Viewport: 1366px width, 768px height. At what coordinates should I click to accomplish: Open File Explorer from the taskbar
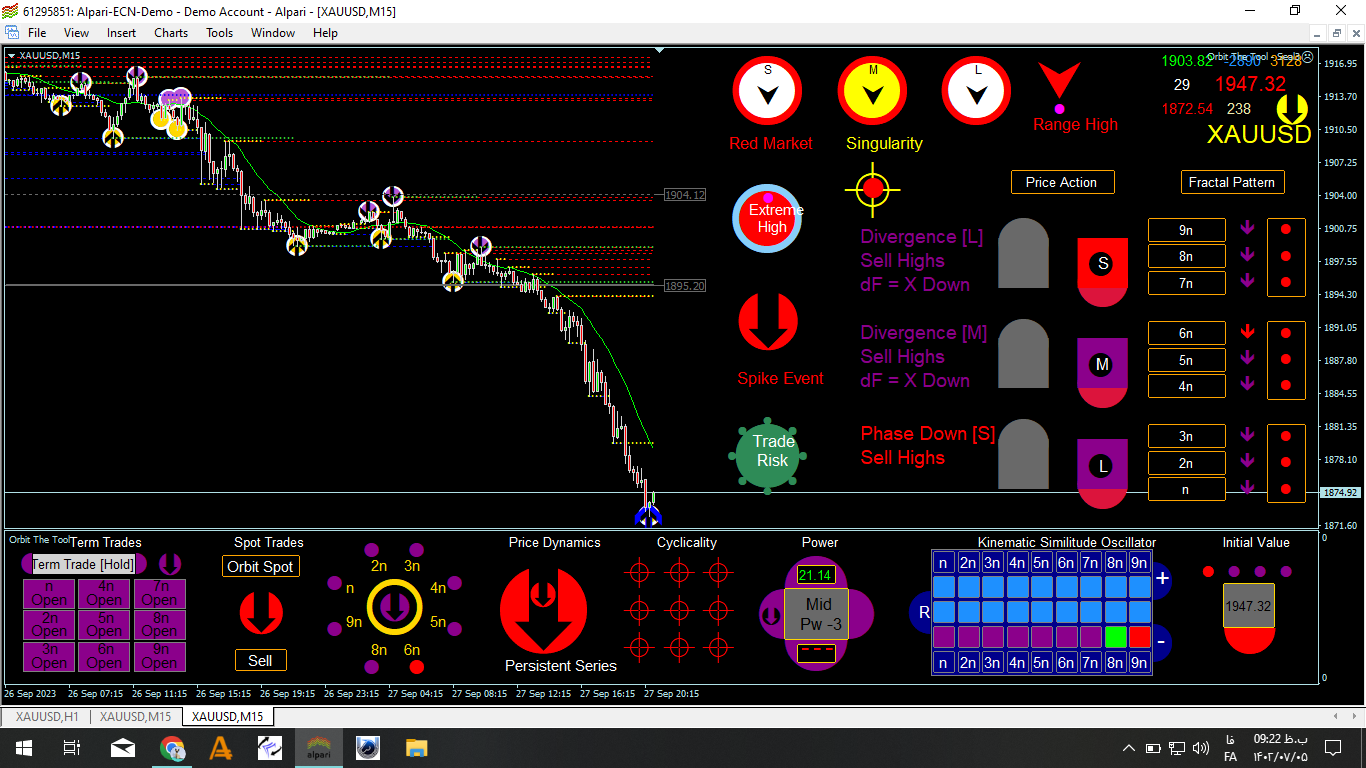pos(417,748)
